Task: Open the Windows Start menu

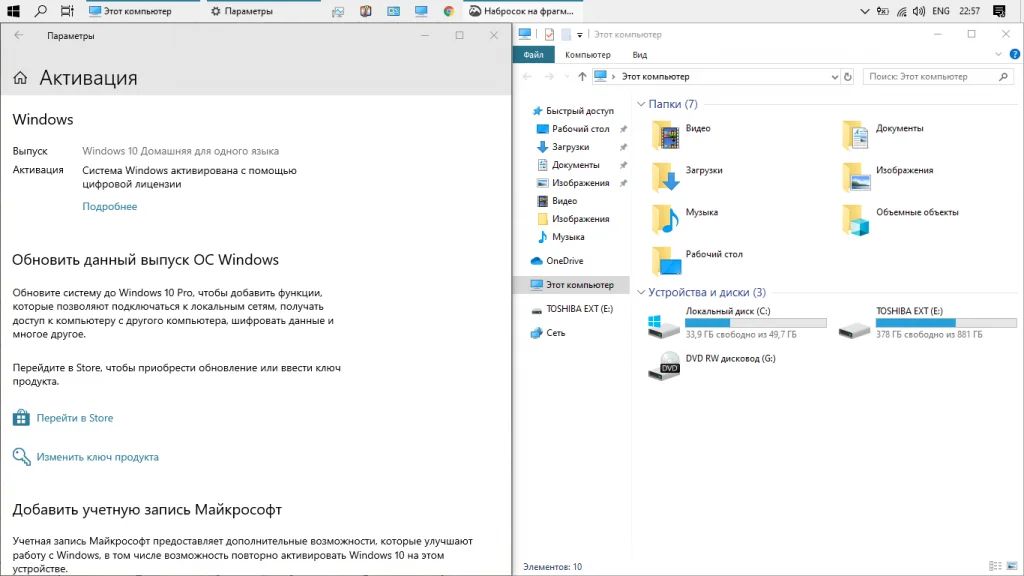Action: coord(13,11)
